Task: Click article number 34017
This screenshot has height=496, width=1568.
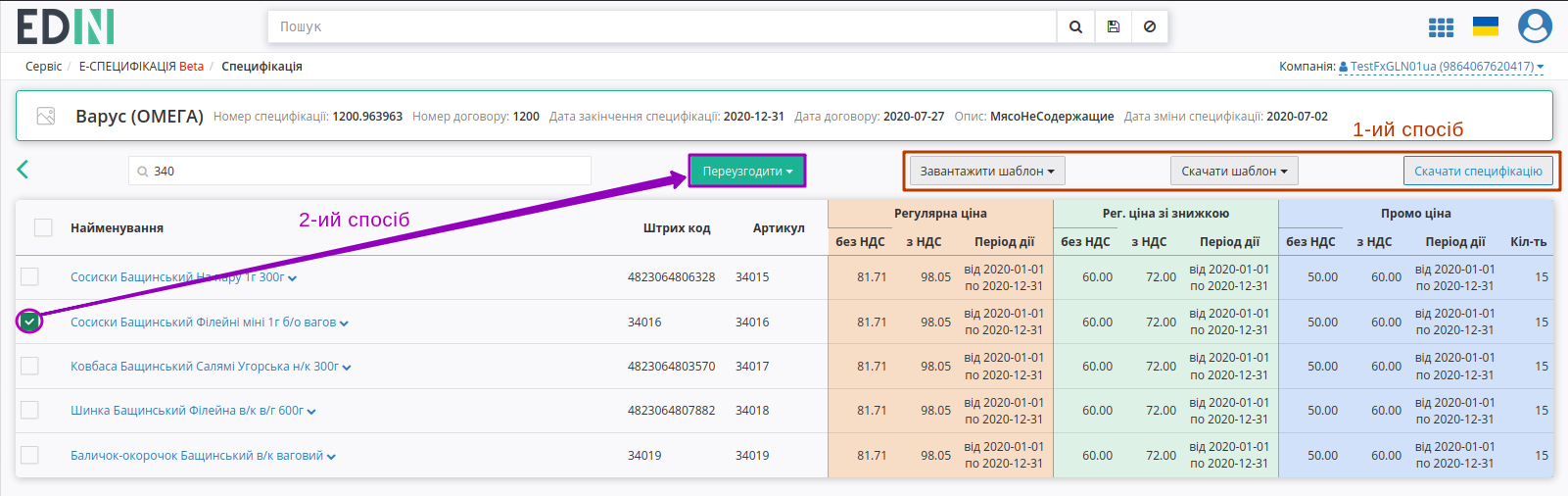Action: click(x=752, y=366)
